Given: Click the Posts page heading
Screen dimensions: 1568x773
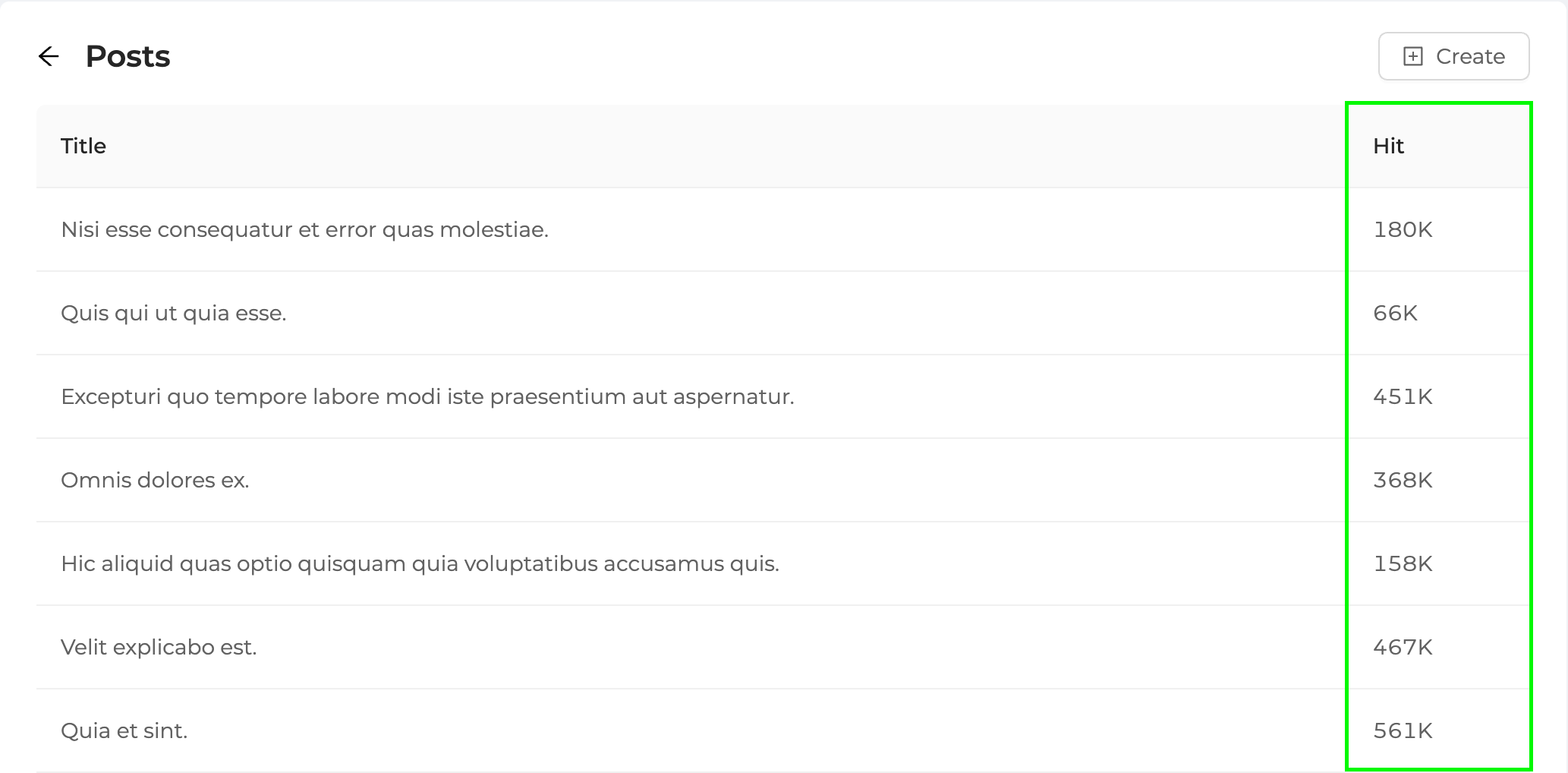Looking at the screenshot, I should (x=128, y=56).
